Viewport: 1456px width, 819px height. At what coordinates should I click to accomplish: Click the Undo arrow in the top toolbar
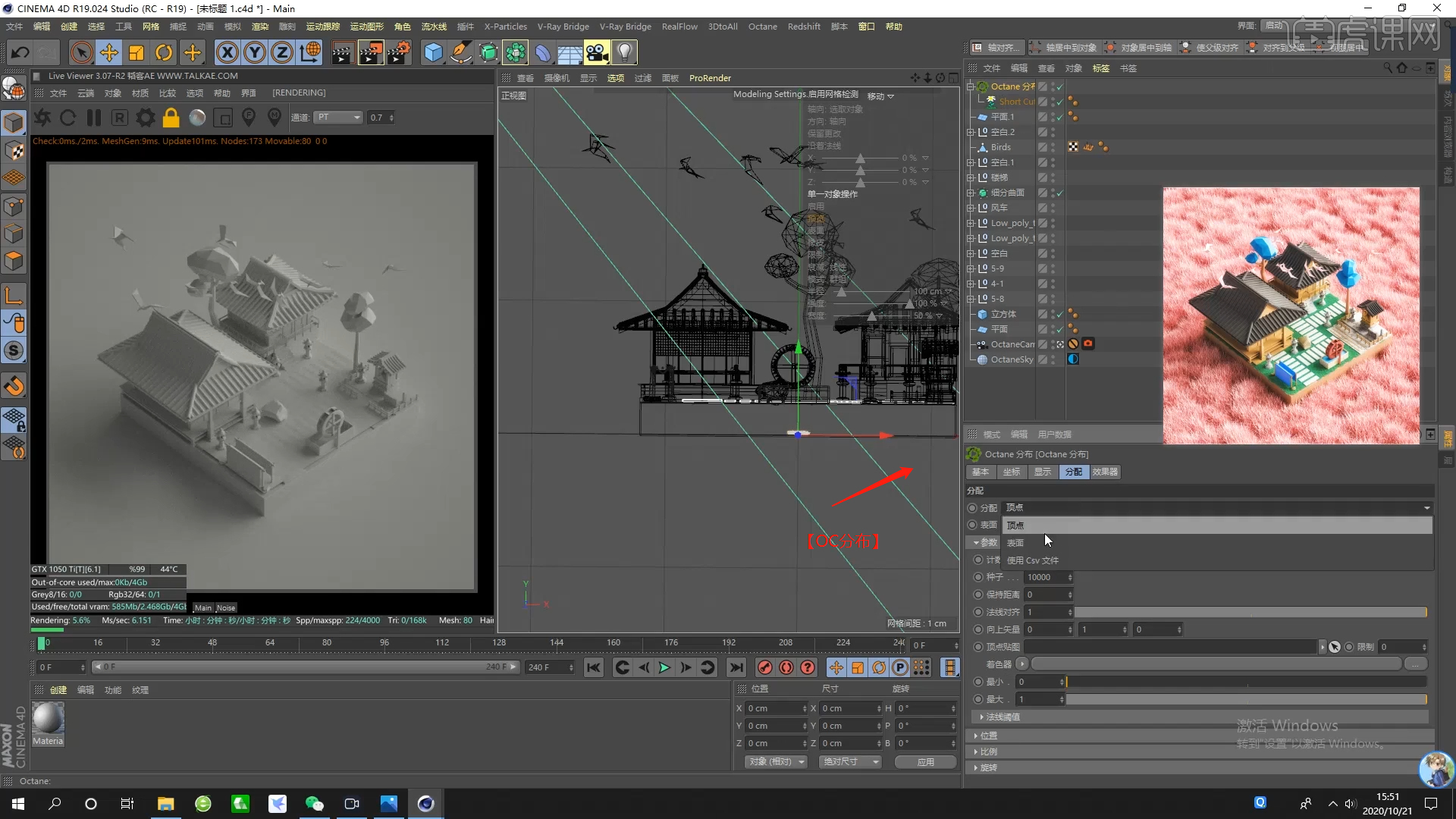(20, 52)
